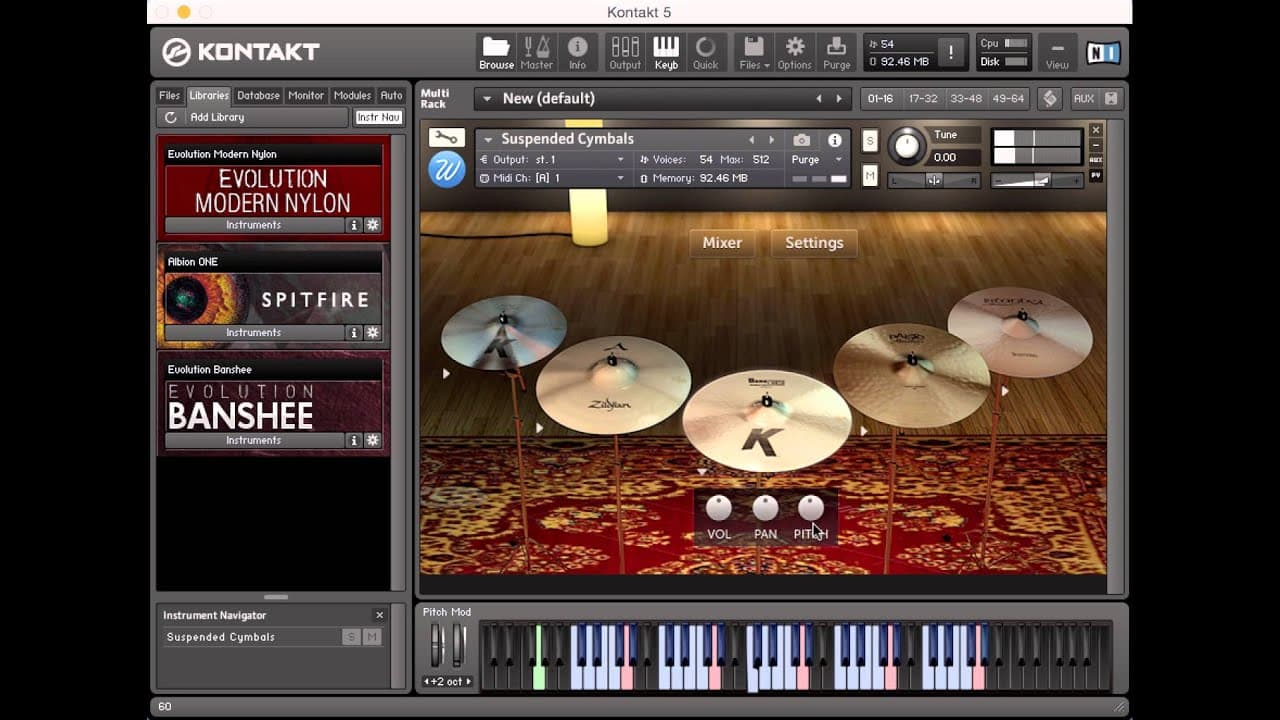Open settings gear of Evolution Banshee library

tap(372, 440)
